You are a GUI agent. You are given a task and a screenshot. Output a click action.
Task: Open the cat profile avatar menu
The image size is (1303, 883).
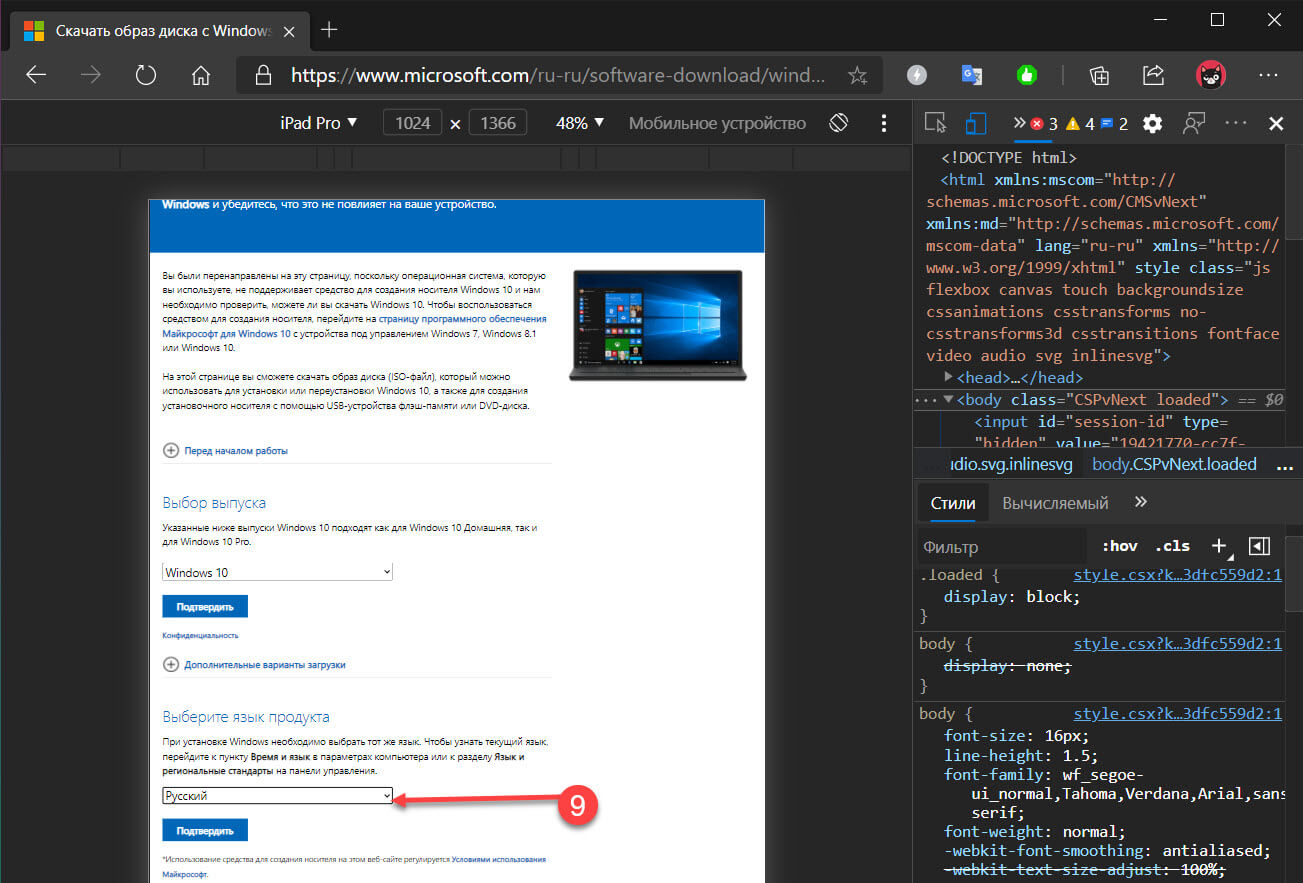[1212, 75]
